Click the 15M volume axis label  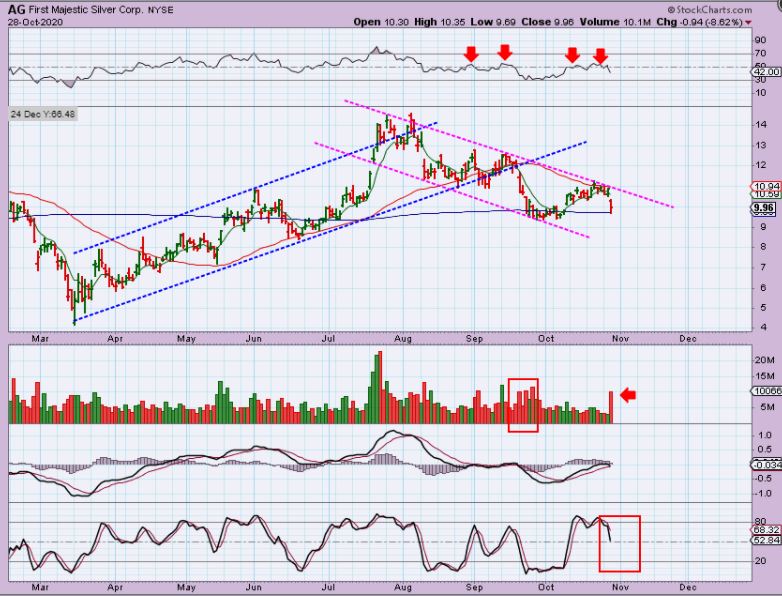[765, 376]
